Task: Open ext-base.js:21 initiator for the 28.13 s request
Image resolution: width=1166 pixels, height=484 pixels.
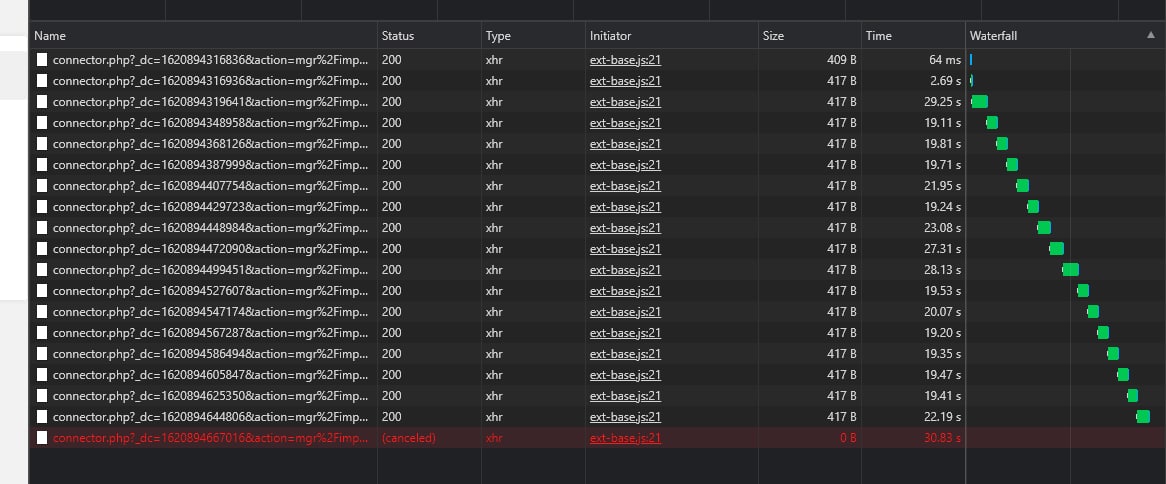Action: (x=625, y=270)
